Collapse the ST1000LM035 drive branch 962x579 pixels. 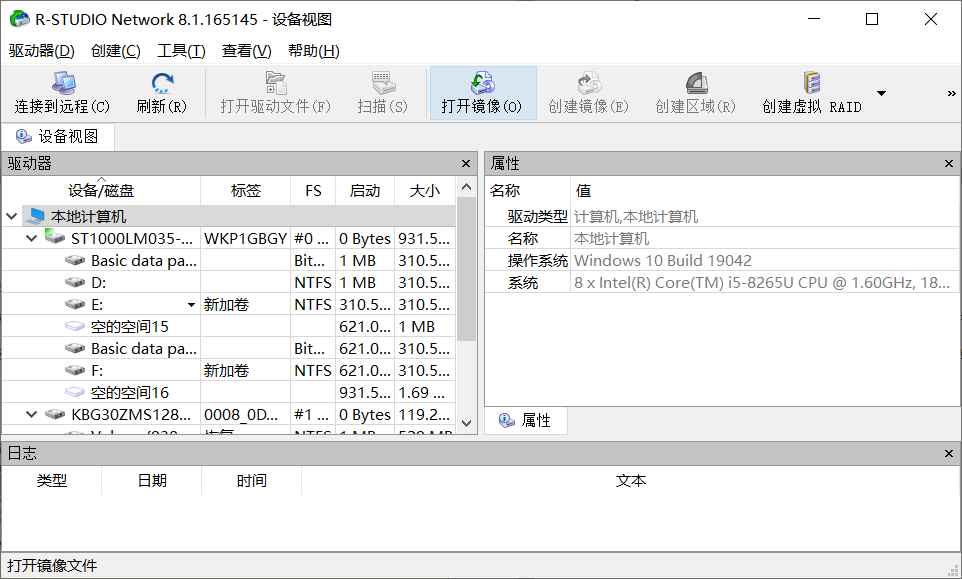pos(31,238)
